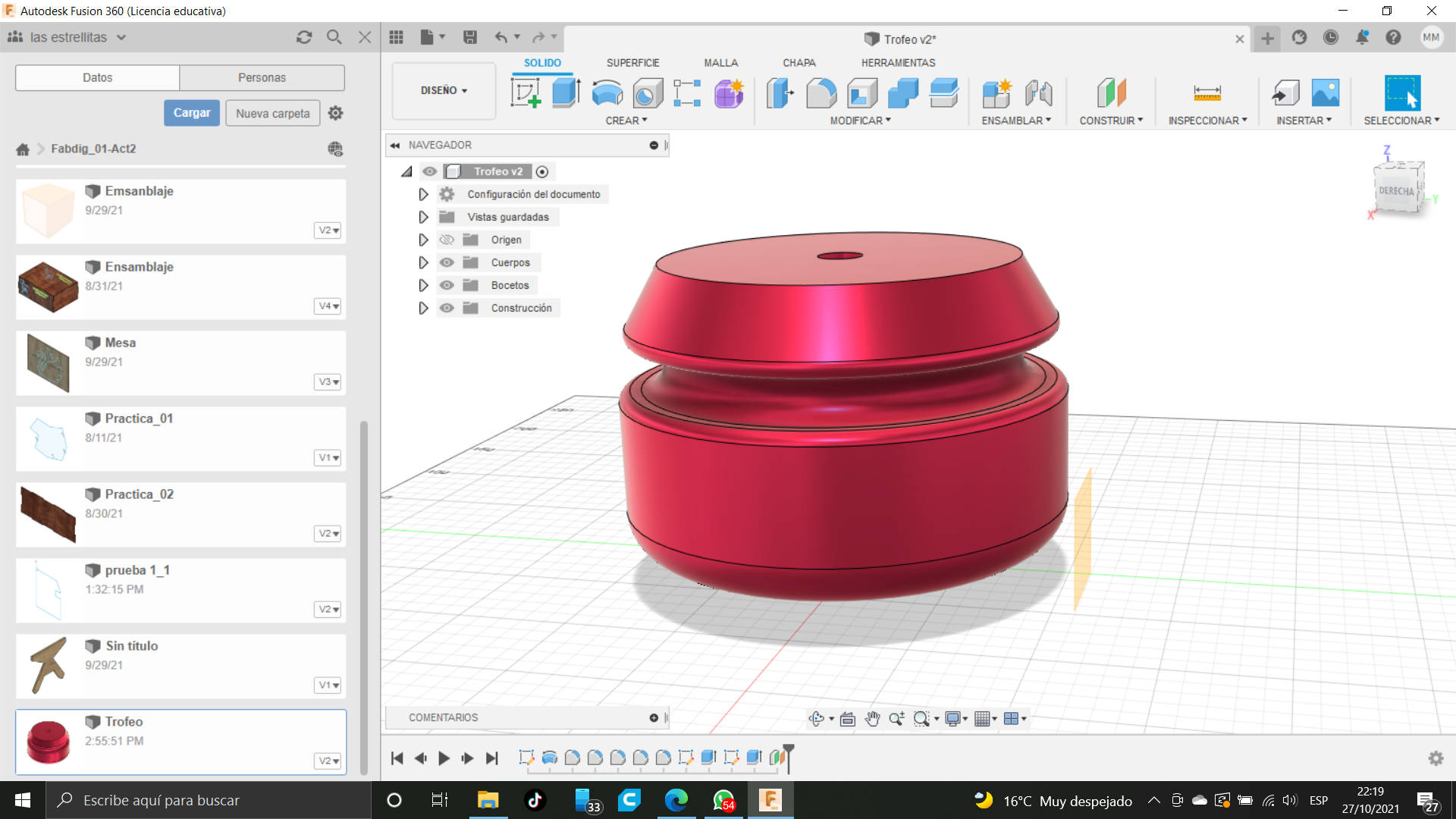Open the Pan hand tool
This screenshot has width=1456, height=819.
coord(872,719)
